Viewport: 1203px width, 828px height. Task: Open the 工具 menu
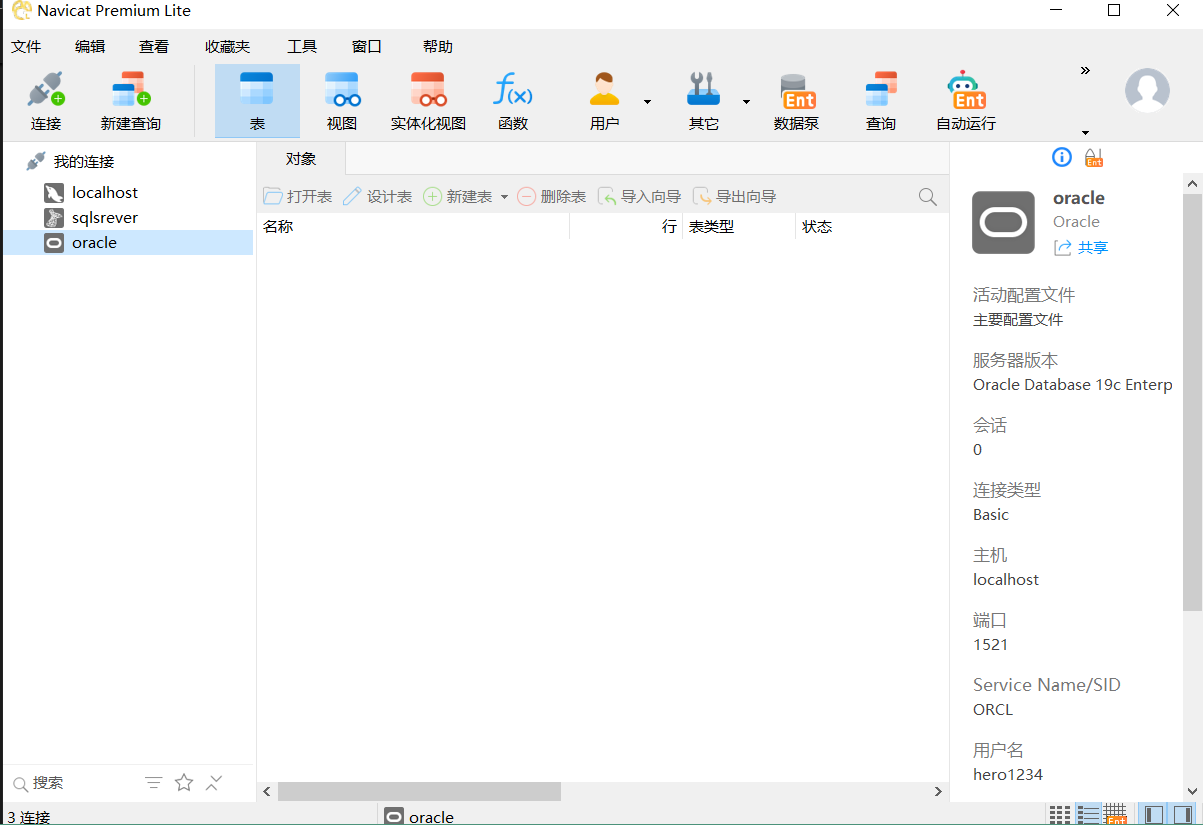(x=302, y=46)
